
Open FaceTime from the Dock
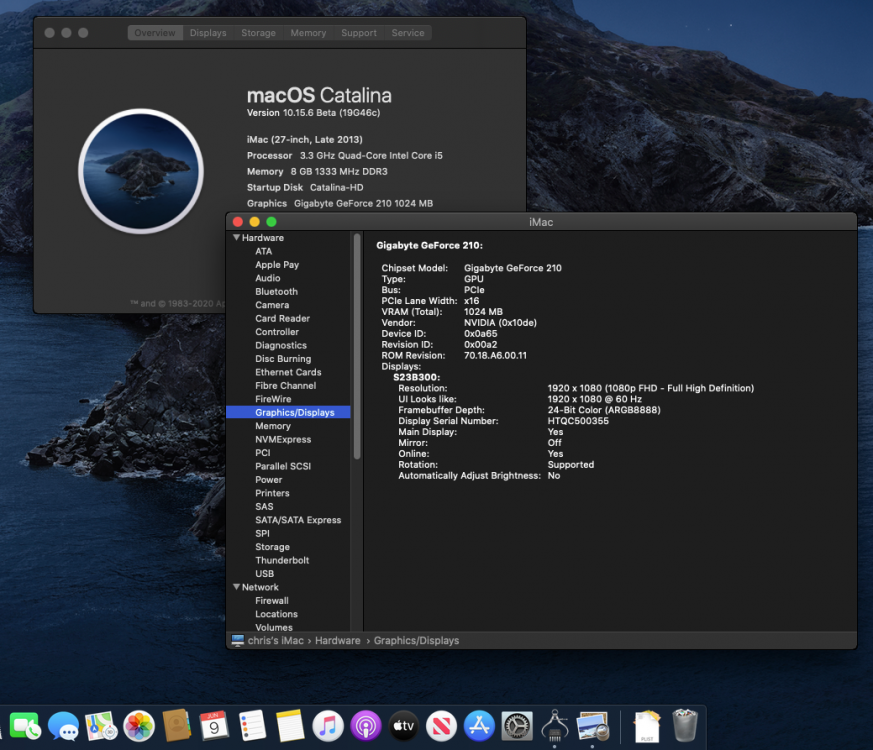24,726
